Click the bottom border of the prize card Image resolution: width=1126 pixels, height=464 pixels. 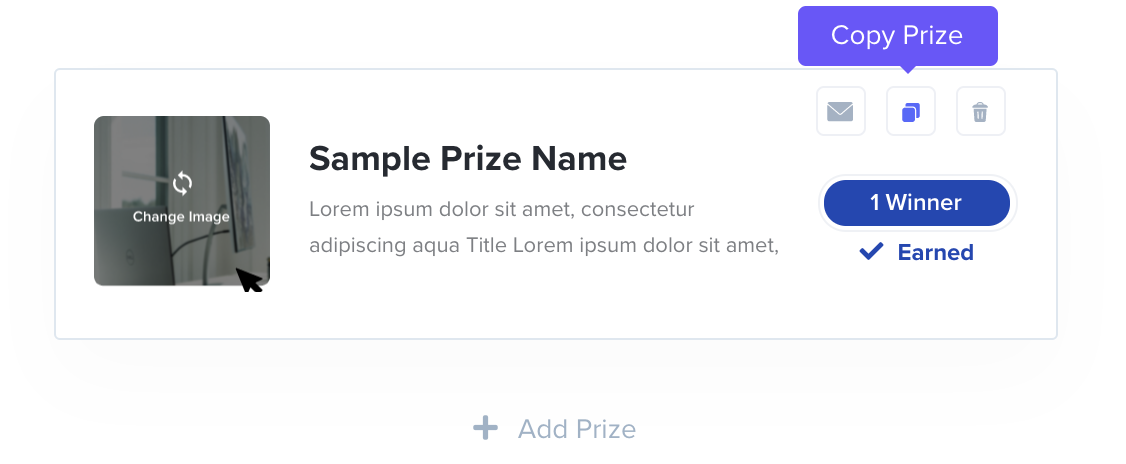coord(555,338)
